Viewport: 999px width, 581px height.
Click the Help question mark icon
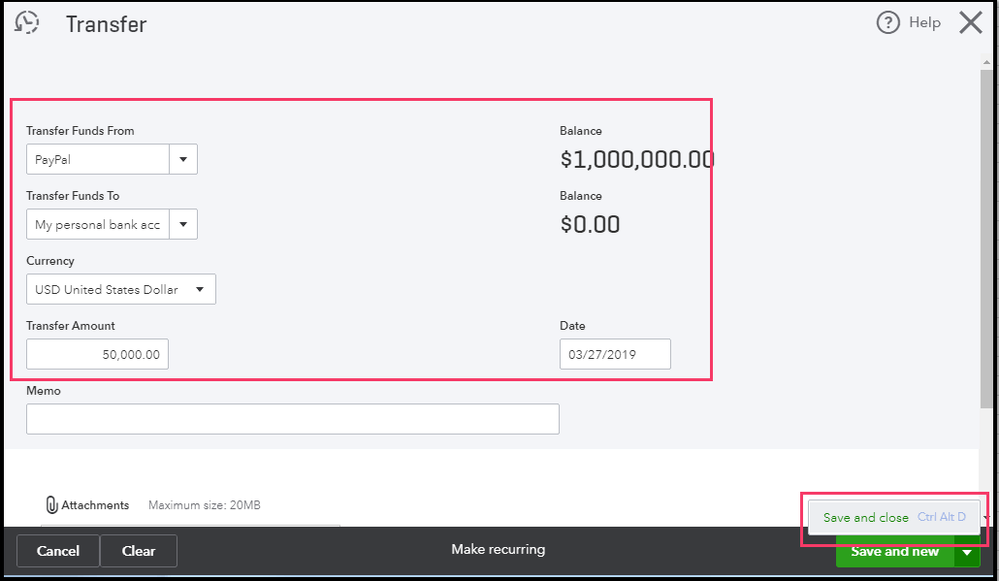(x=888, y=23)
